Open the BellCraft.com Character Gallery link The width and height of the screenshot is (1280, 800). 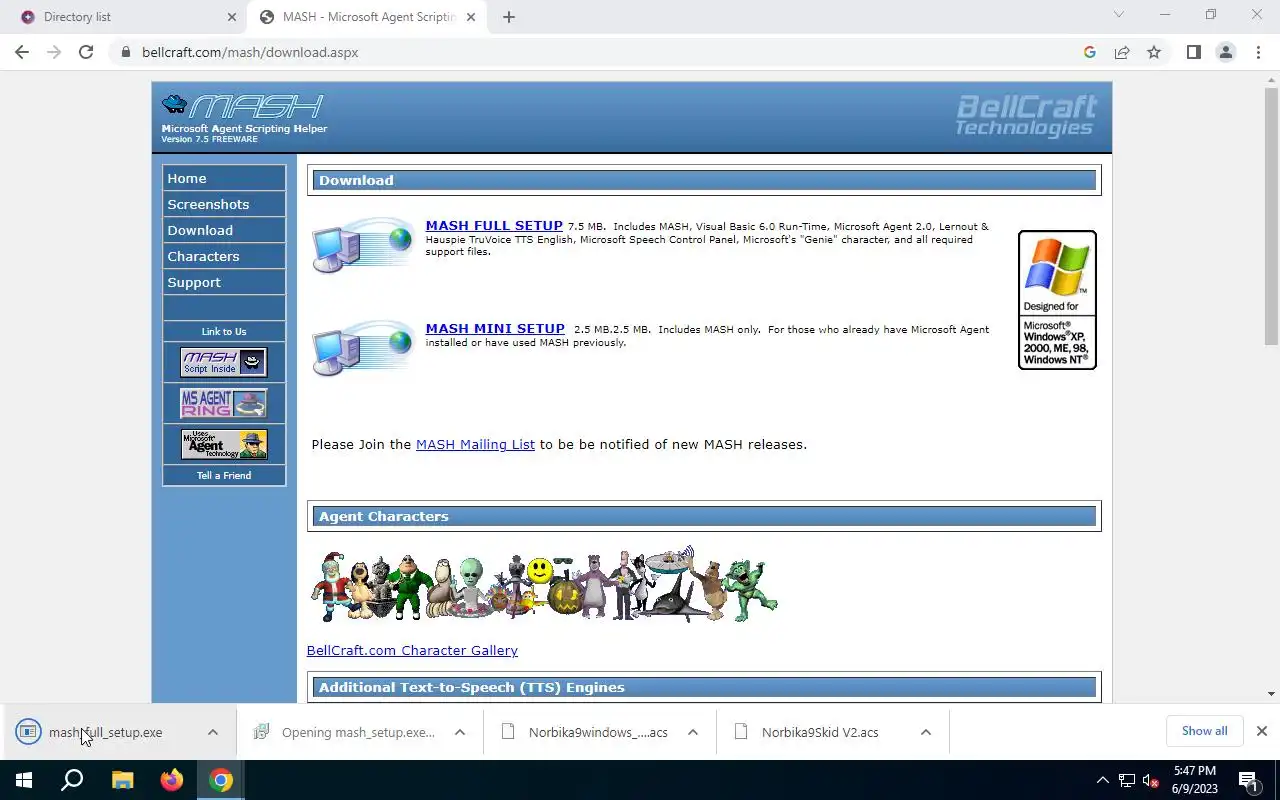pos(412,650)
